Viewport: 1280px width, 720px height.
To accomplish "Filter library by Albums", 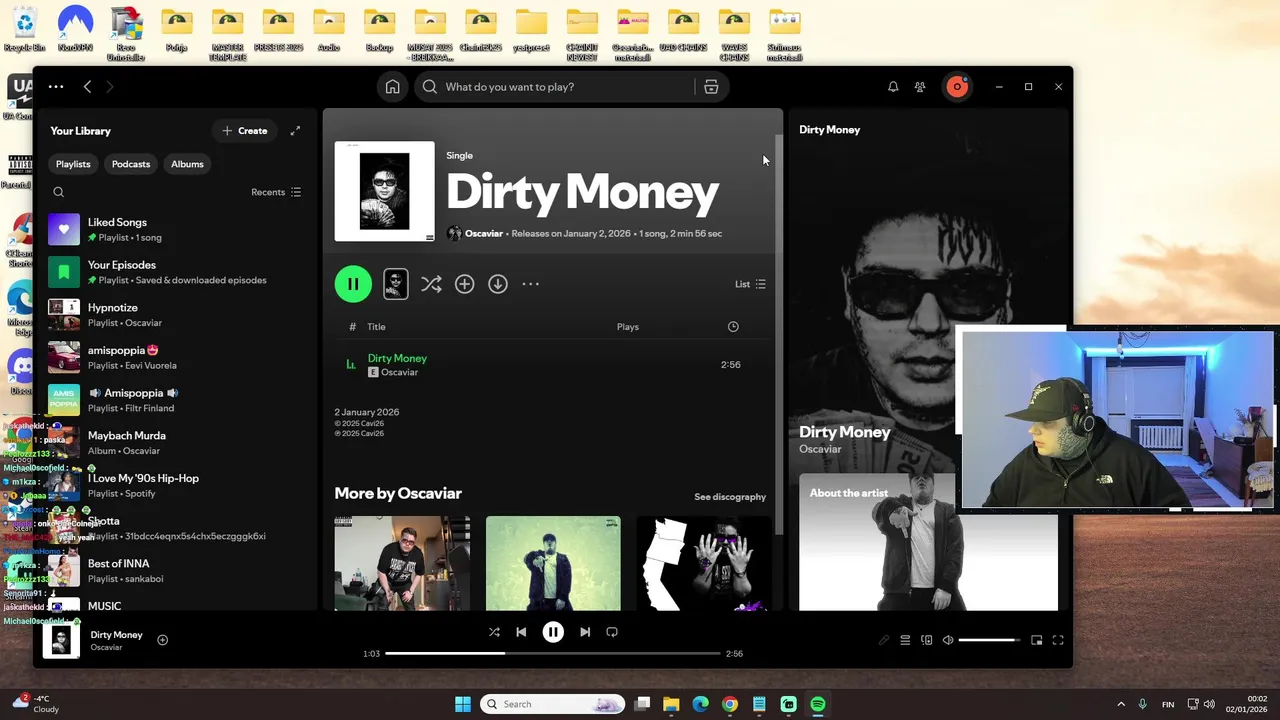I will coord(187,164).
